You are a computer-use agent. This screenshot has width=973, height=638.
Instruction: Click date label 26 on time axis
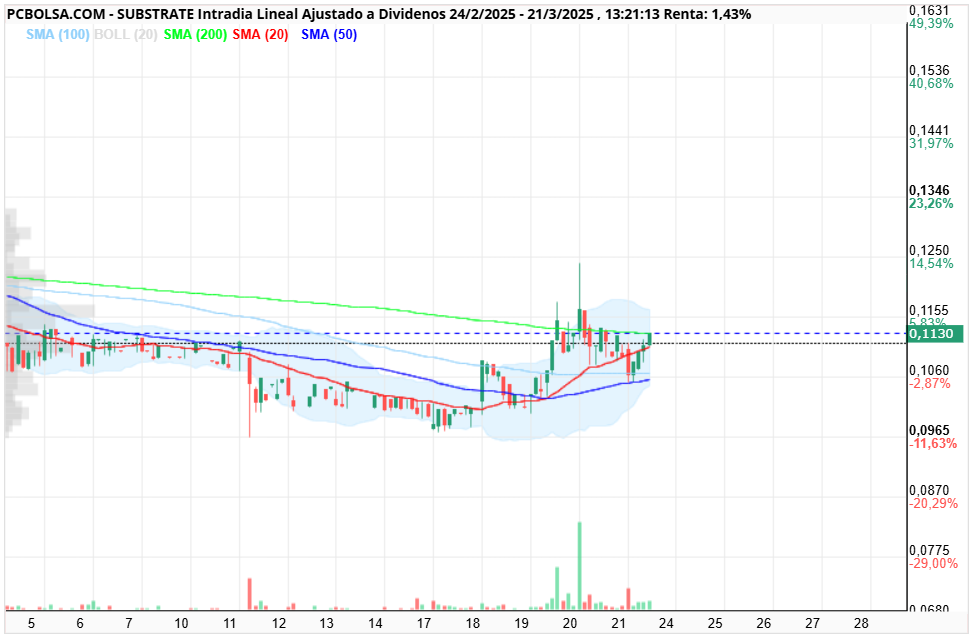coord(764,624)
